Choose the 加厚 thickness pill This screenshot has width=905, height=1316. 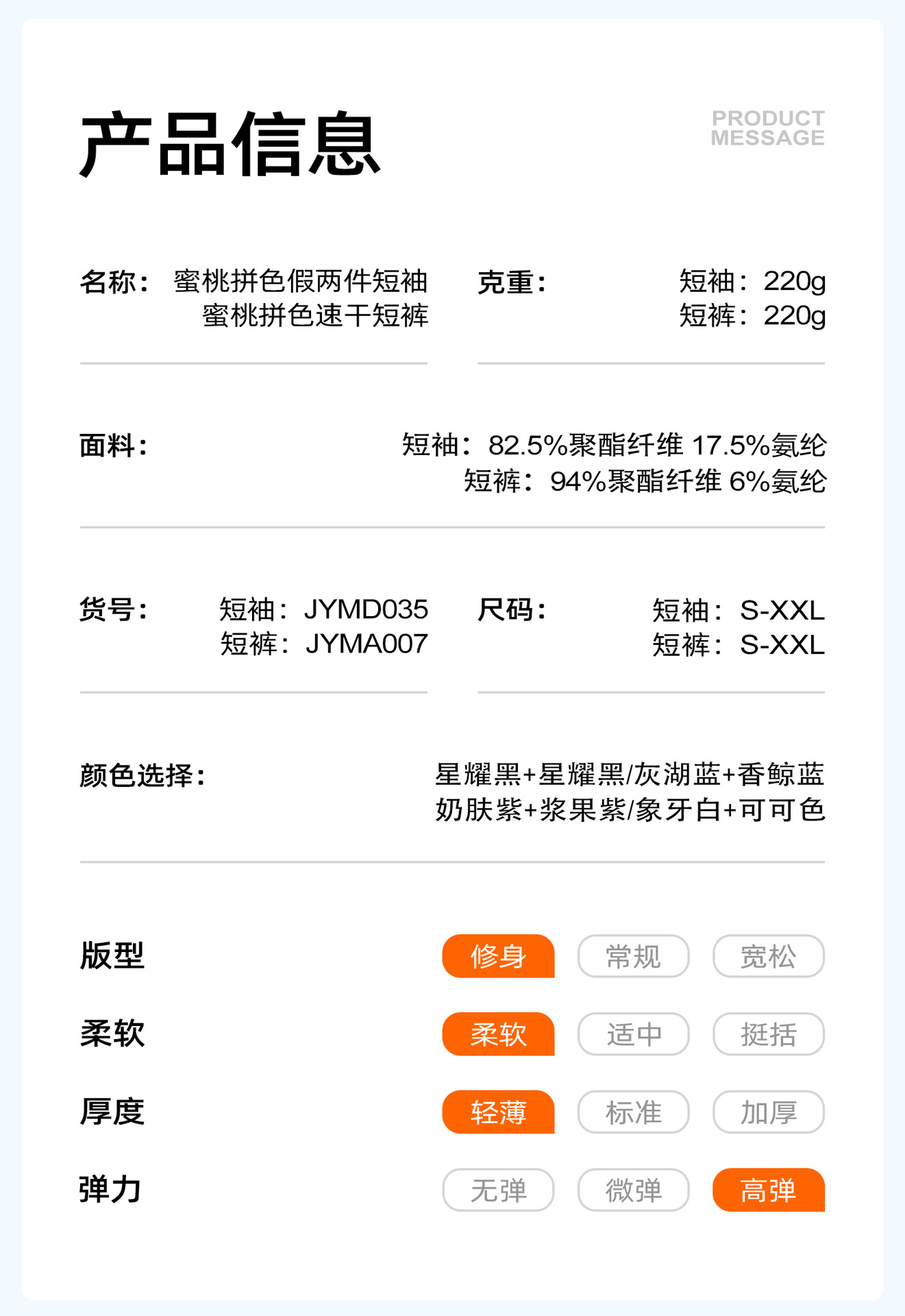tap(768, 1112)
